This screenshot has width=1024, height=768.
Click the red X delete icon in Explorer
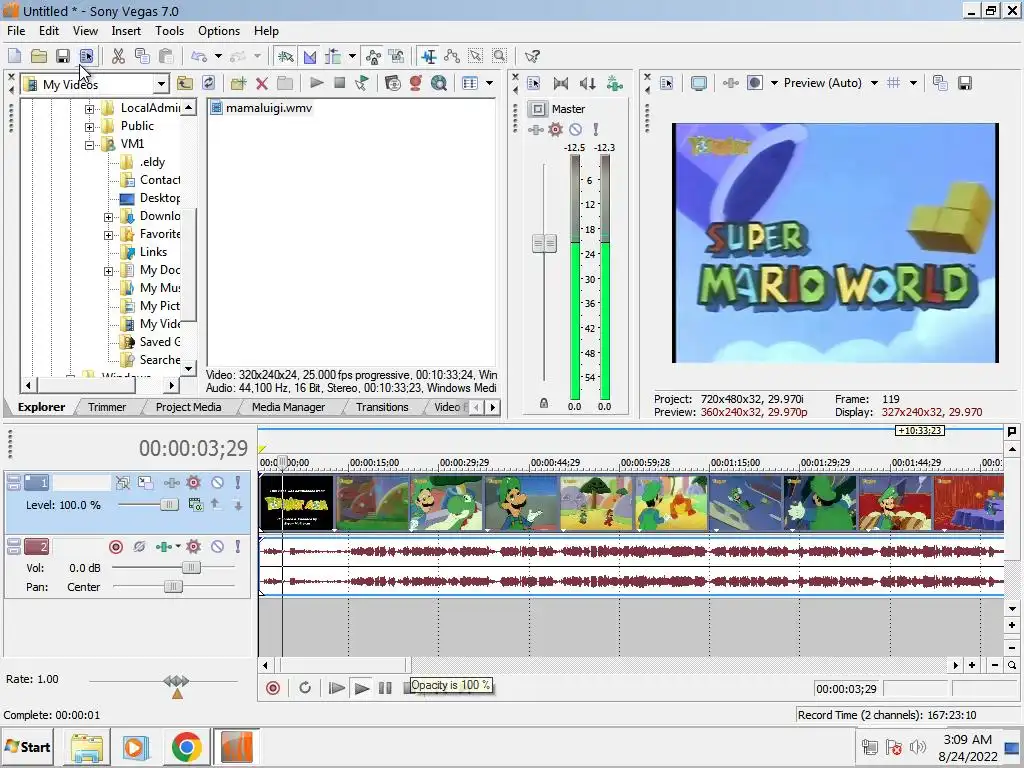[x=262, y=83]
